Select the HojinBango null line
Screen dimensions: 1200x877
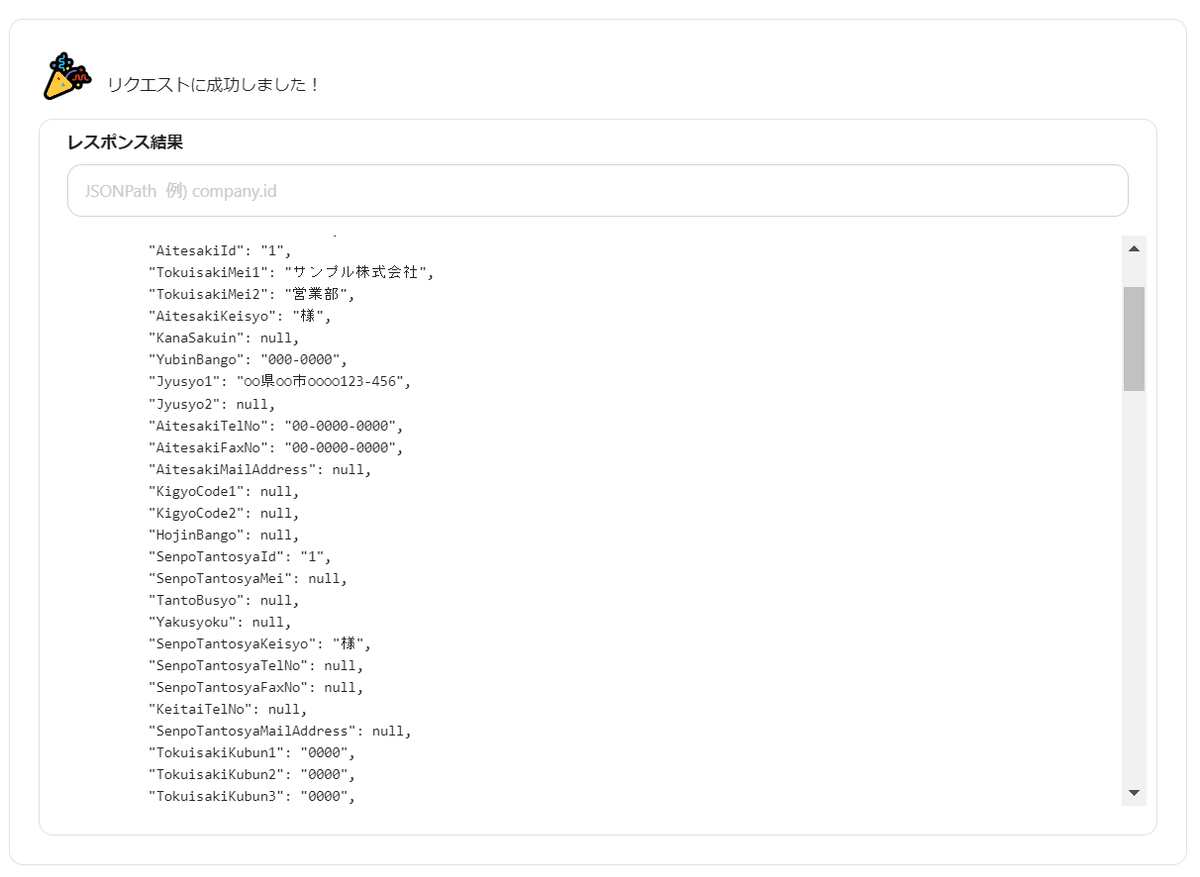(223, 535)
